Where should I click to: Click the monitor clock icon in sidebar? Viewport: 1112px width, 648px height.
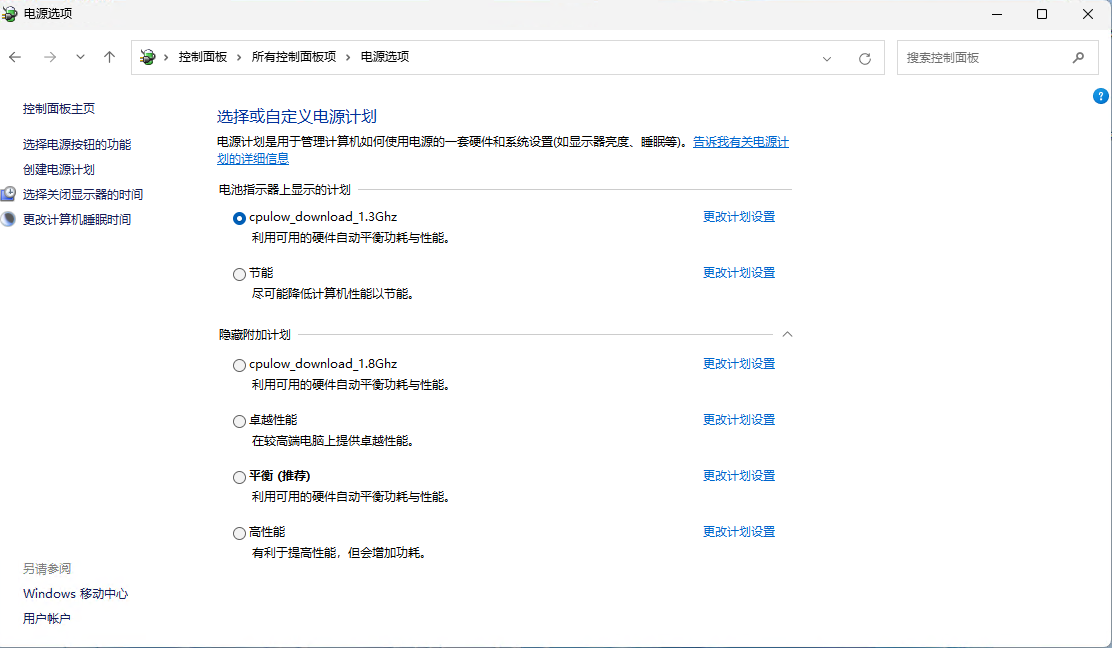tap(9, 194)
